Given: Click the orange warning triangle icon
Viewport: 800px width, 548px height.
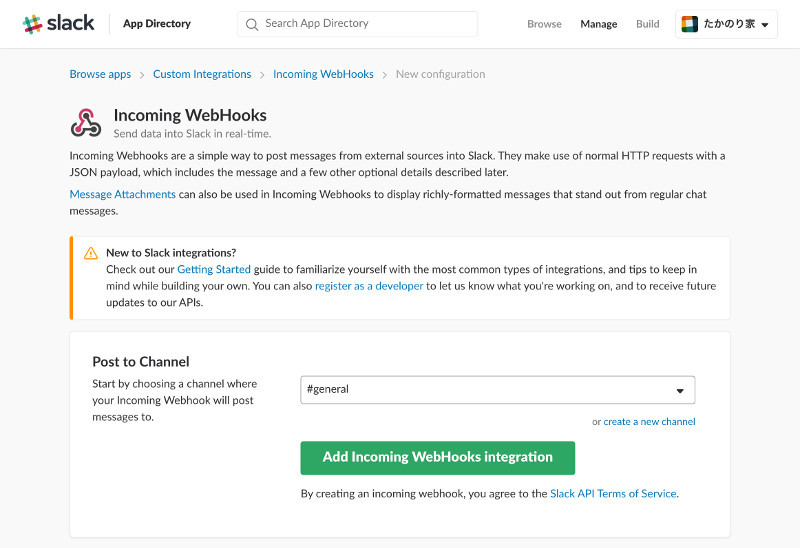Looking at the screenshot, I should pos(91,253).
